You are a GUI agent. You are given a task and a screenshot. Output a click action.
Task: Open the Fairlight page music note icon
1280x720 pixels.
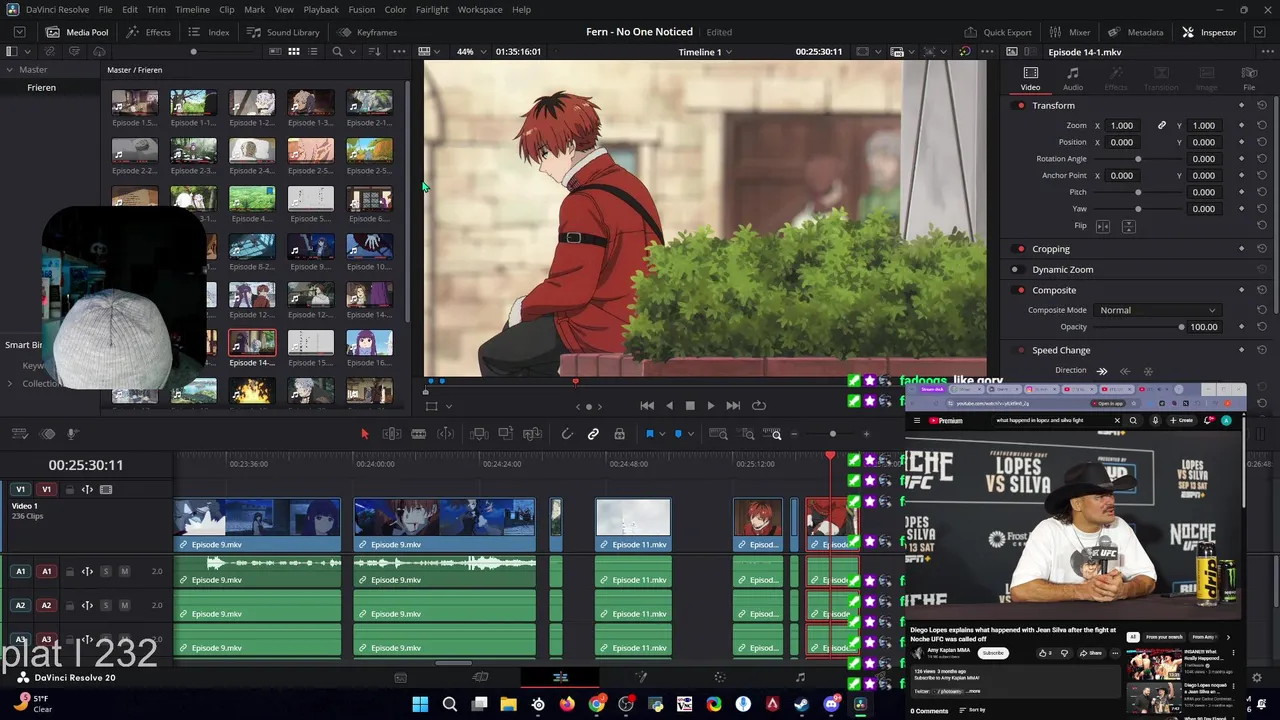800,677
